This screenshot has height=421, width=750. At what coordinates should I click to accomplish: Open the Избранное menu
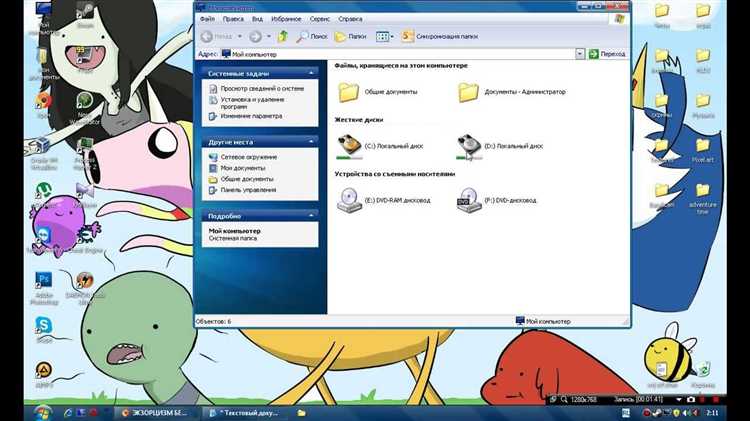[286, 19]
